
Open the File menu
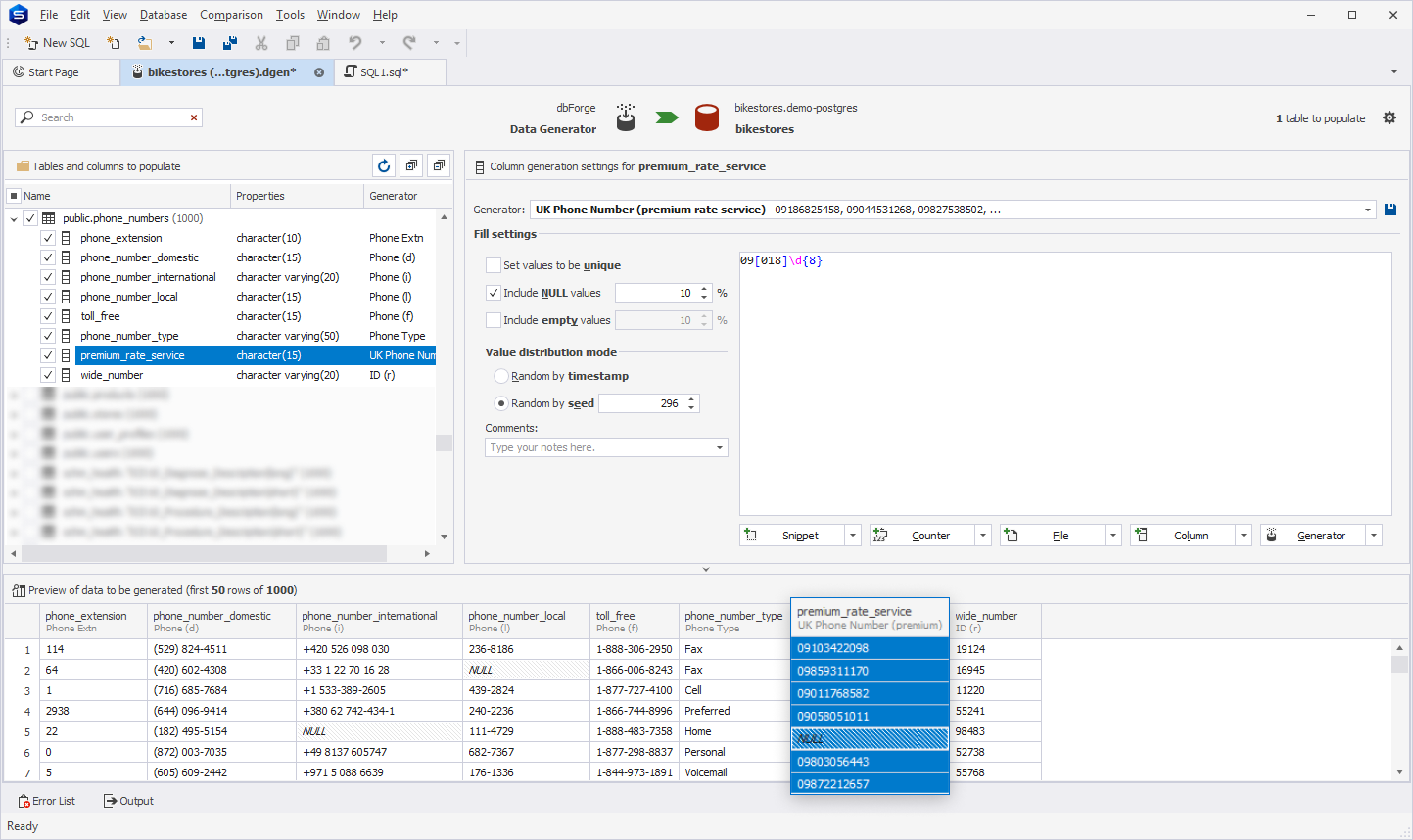(x=49, y=15)
